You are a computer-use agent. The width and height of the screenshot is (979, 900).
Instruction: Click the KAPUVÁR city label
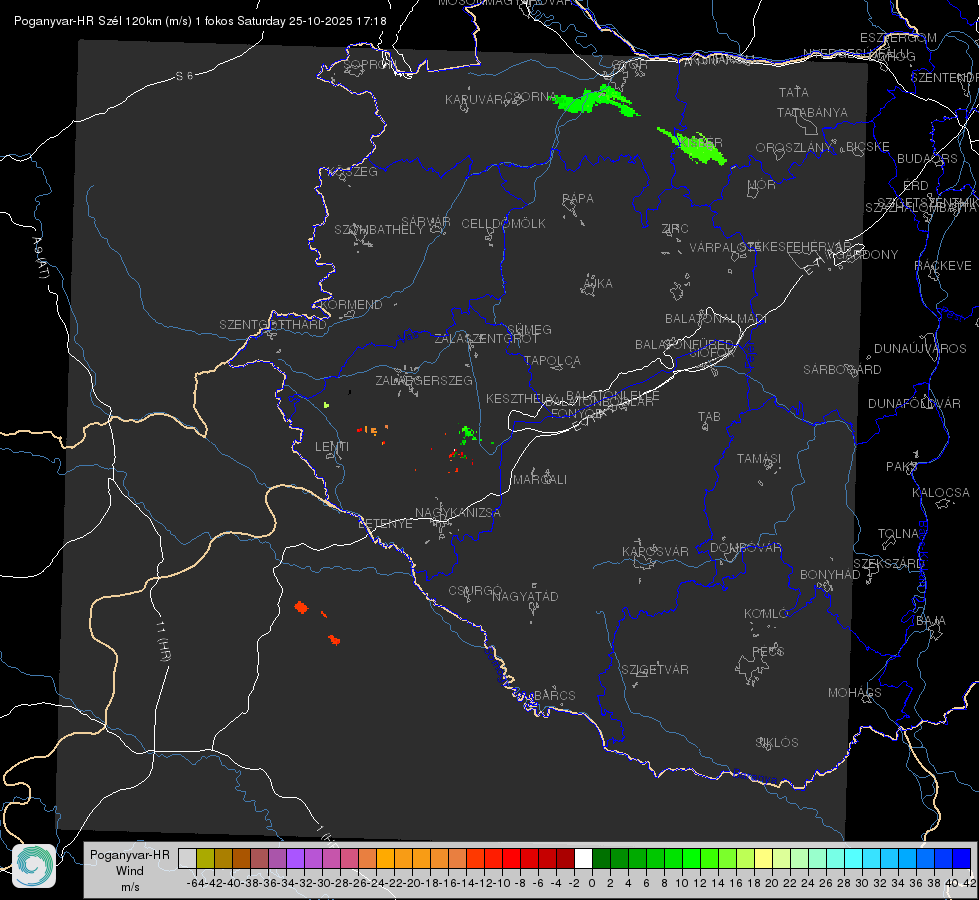pos(475,100)
